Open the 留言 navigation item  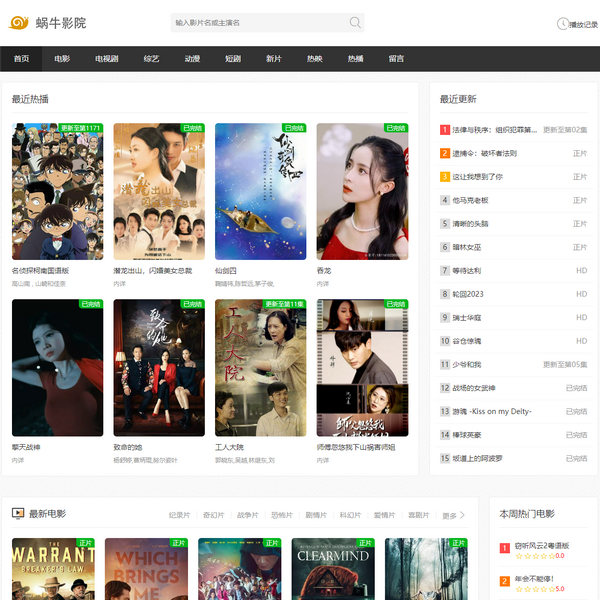coord(396,59)
